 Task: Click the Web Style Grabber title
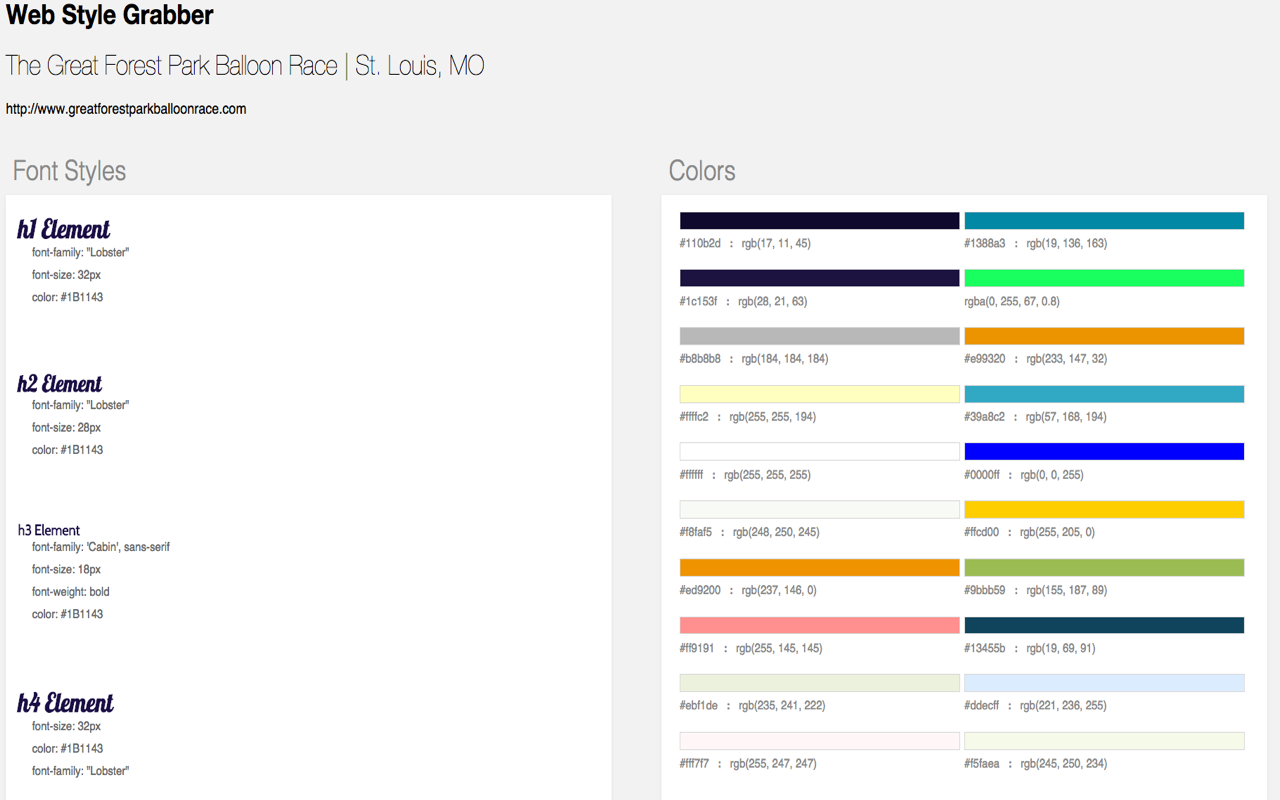(109, 16)
